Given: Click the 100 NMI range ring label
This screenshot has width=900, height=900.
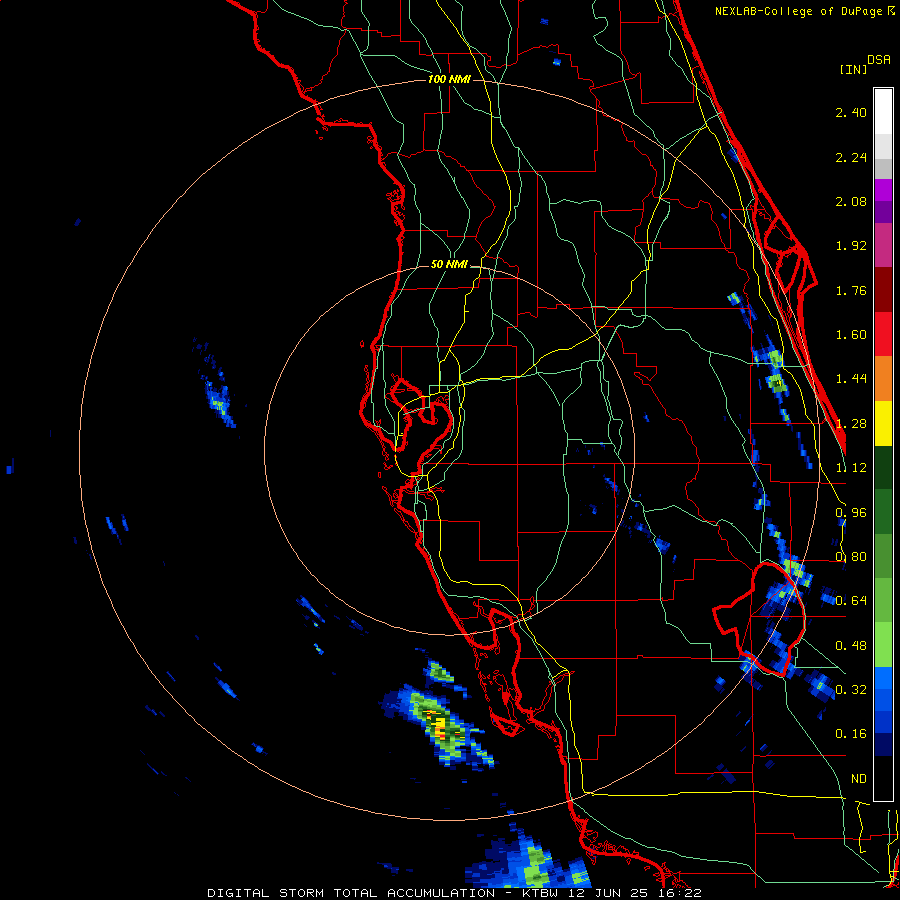Looking at the screenshot, I should [x=449, y=79].
